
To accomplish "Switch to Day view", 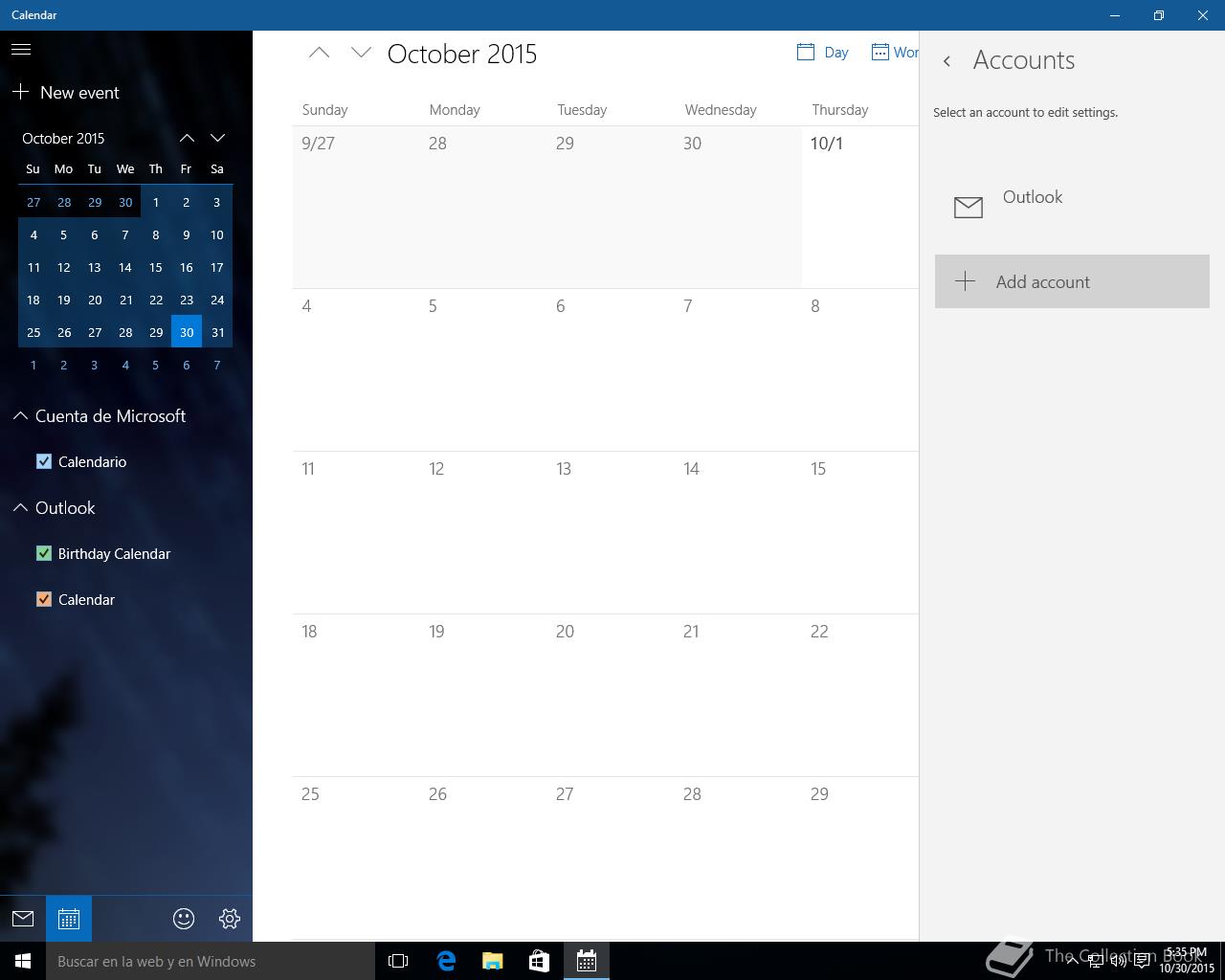I will [x=823, y=53].
